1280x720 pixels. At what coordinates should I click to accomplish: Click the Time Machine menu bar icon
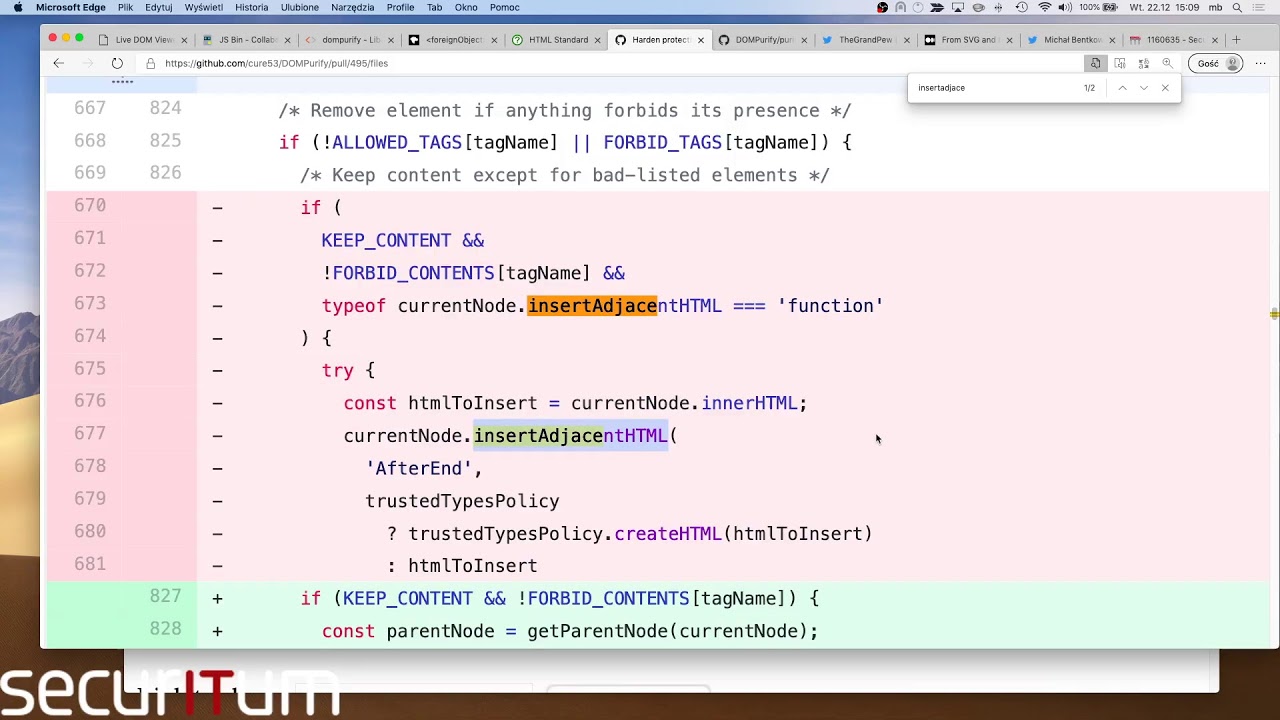[x=1021, y=7]
